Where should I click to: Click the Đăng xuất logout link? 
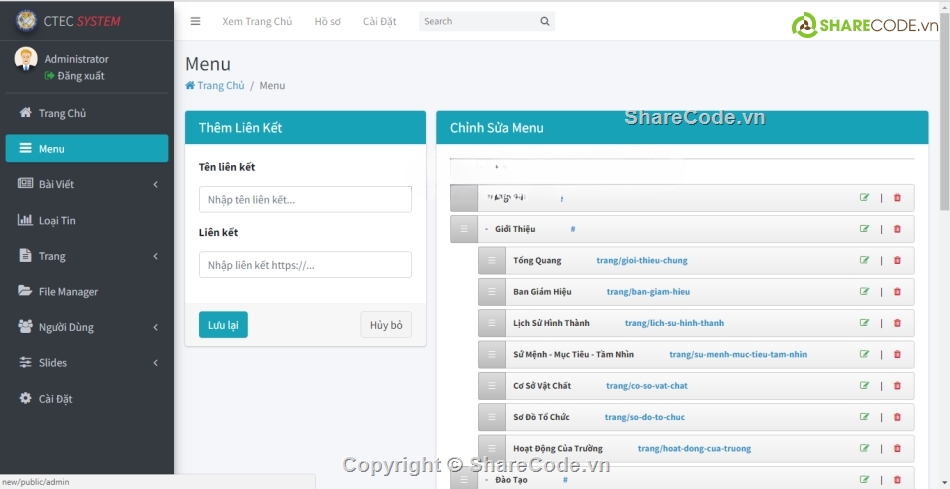pos(75,76)
